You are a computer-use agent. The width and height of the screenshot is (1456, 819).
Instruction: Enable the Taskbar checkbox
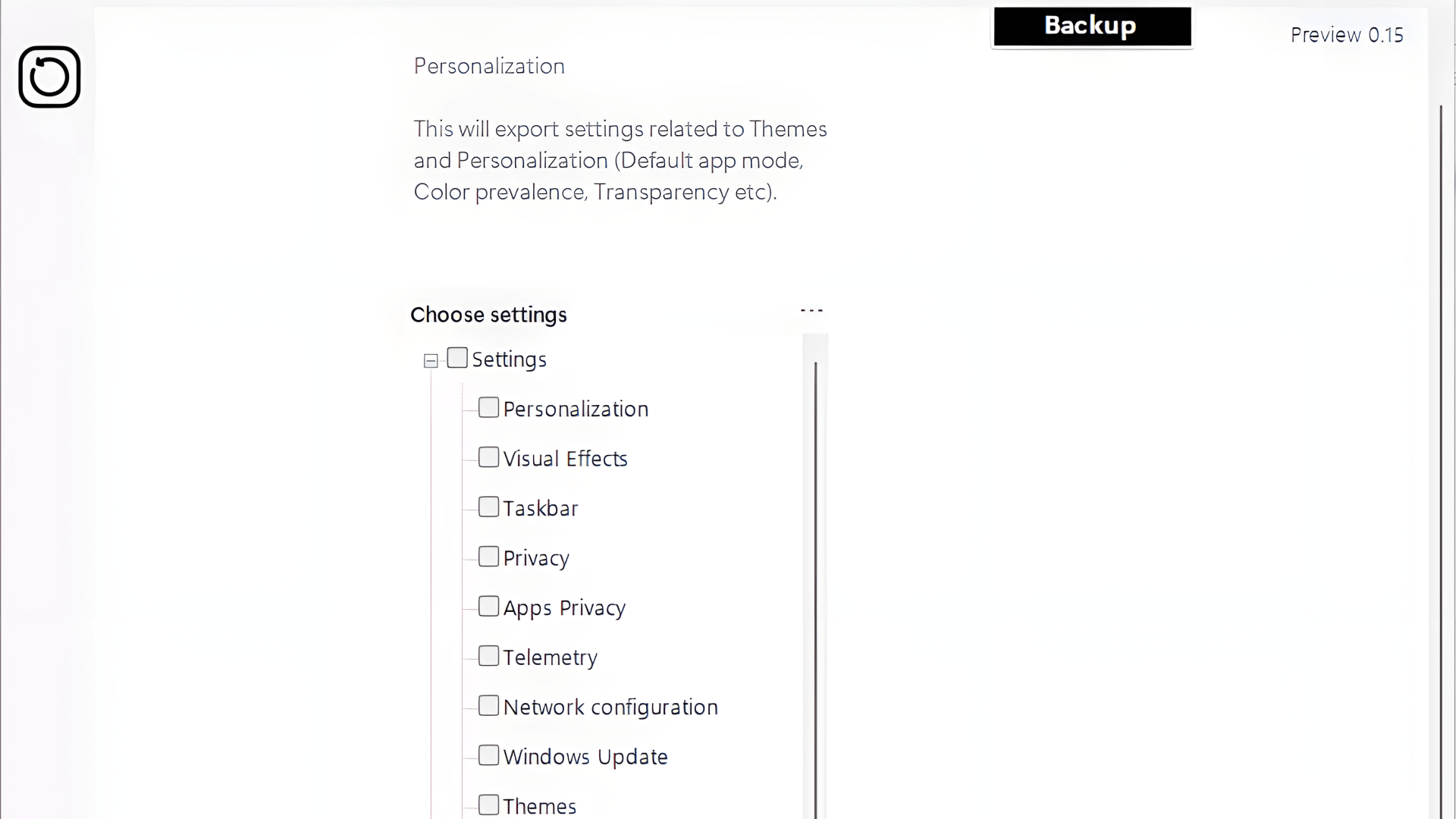pyautogui.click(x=488, y=507)
